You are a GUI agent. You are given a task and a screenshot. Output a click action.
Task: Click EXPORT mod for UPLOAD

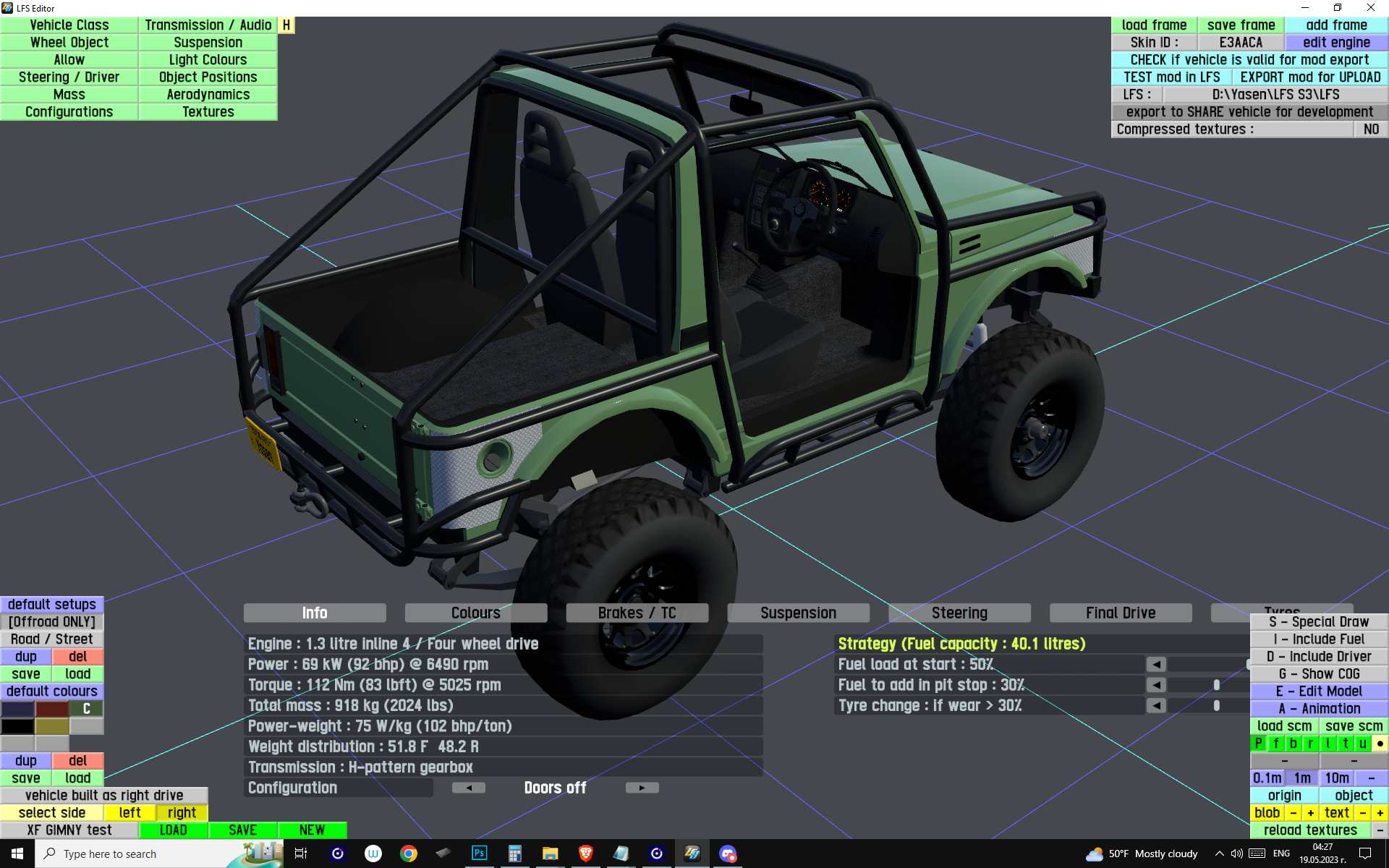click(1310, 77)
